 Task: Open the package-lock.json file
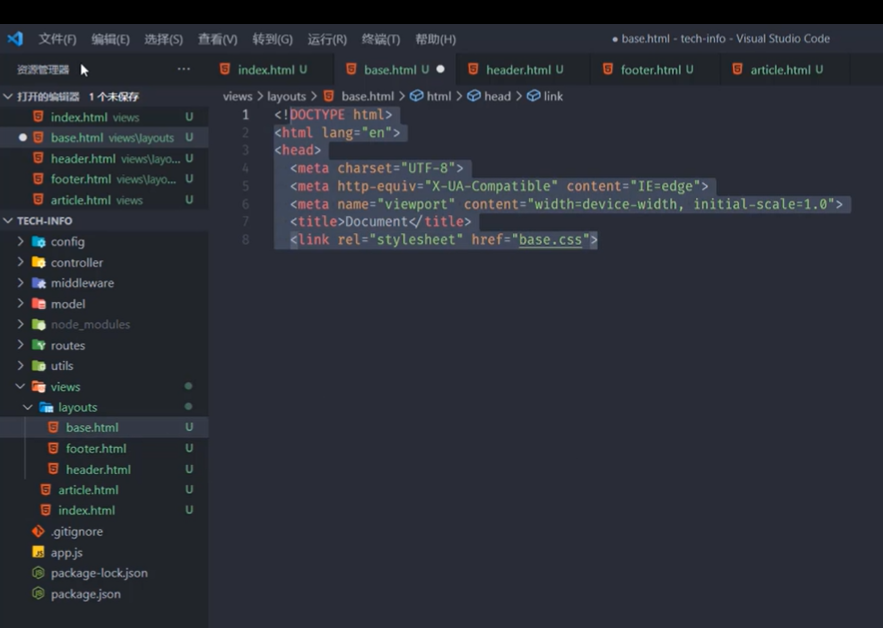click(x=104, y=573)
